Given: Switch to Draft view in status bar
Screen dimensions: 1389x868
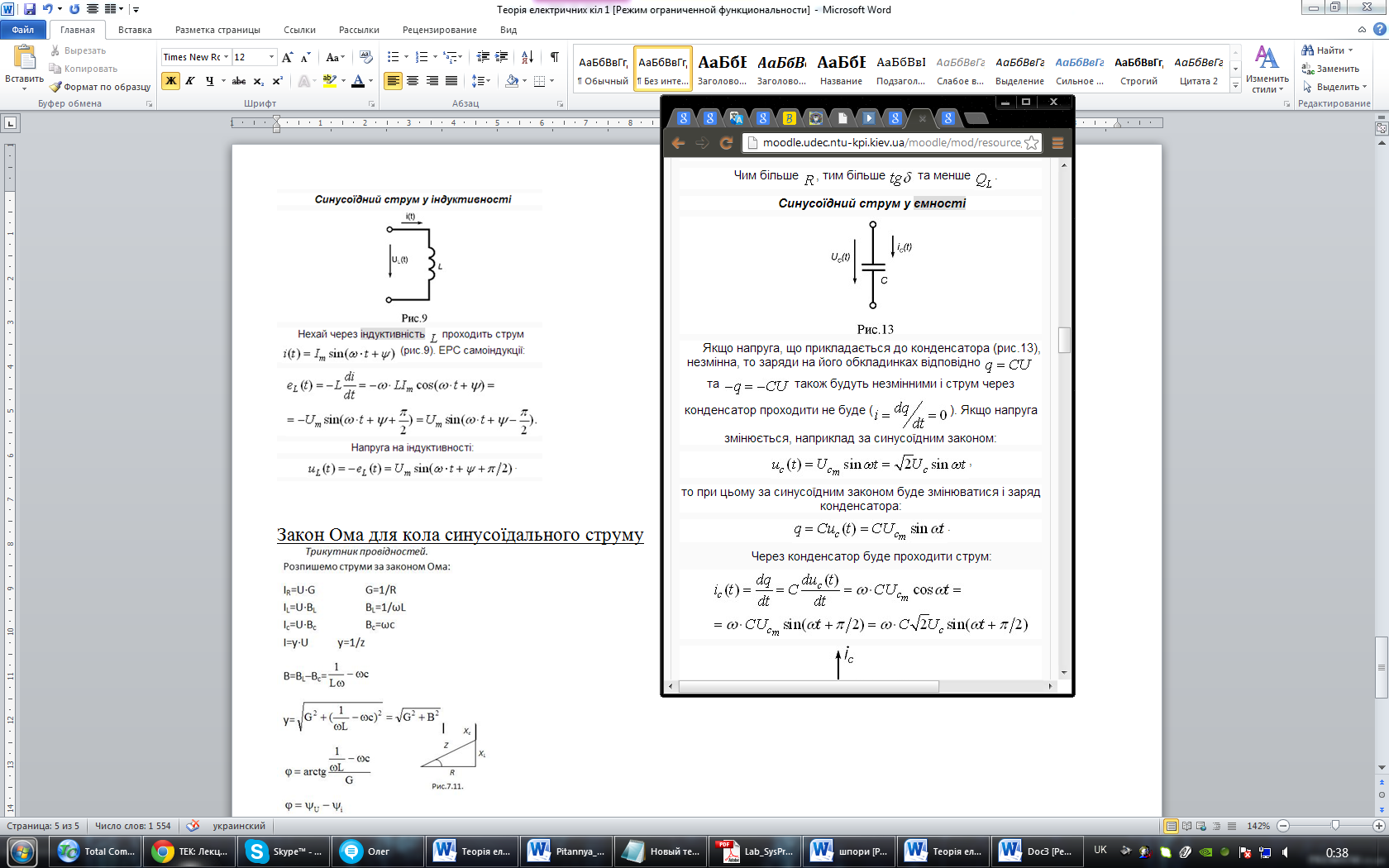Looking at the screenshot, I should click(x=1232, y=826).
